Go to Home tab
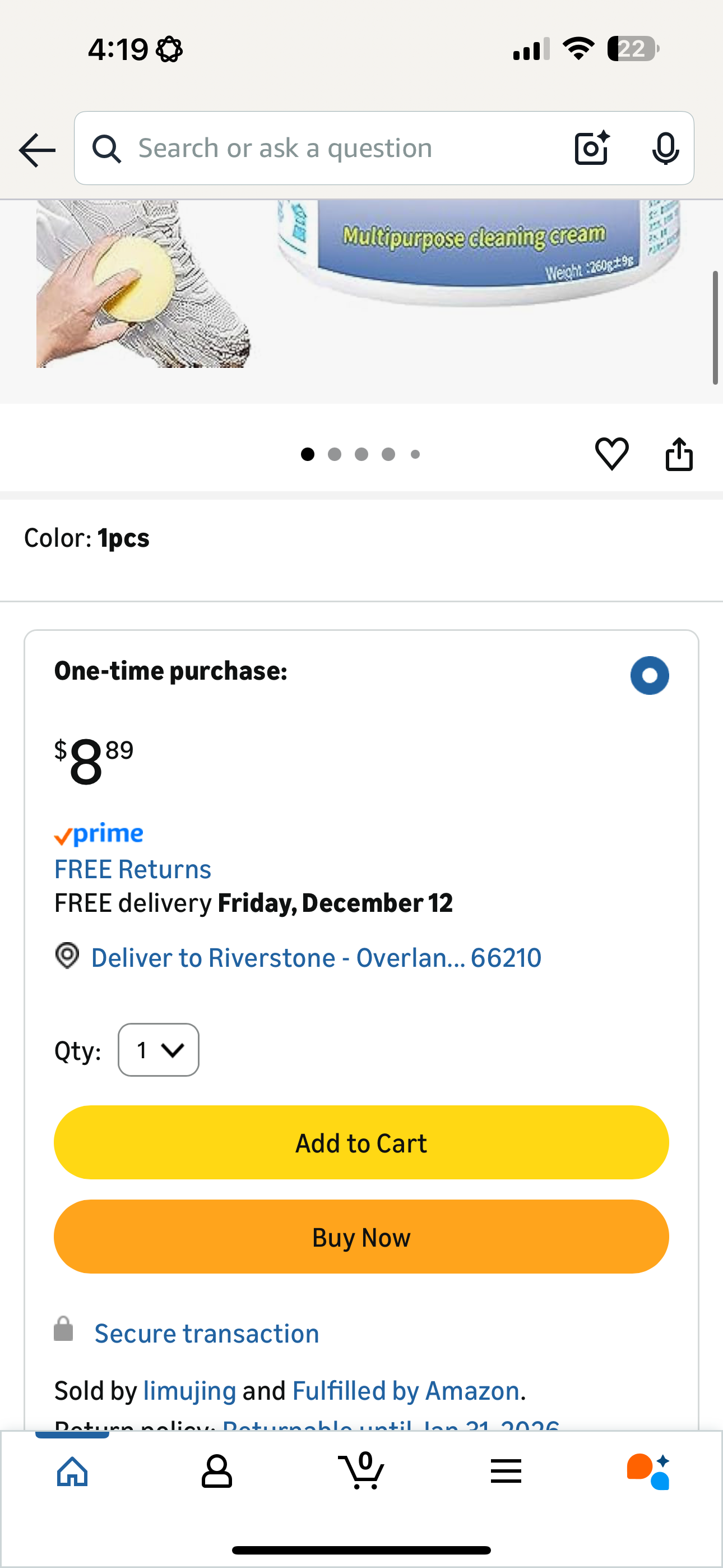 point(72,1472)
